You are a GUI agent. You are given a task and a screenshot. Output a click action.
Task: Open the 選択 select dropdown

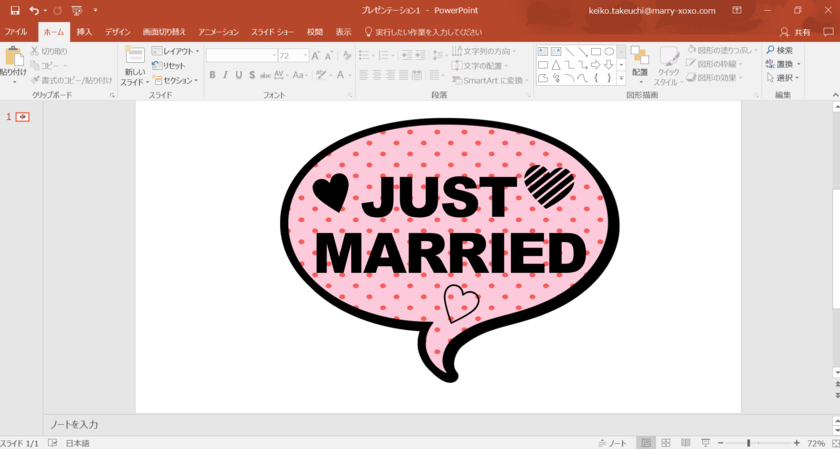click(783, 78)
